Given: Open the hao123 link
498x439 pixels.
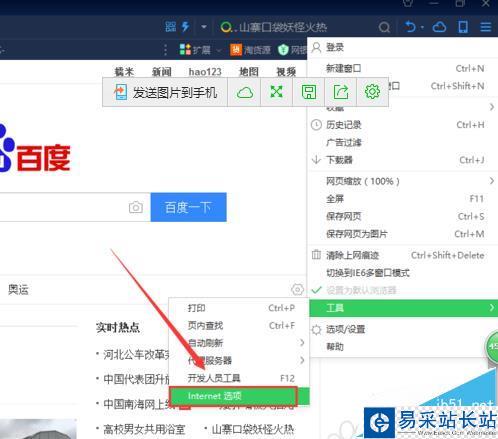Looking at the screenshot, I should 205,72.
